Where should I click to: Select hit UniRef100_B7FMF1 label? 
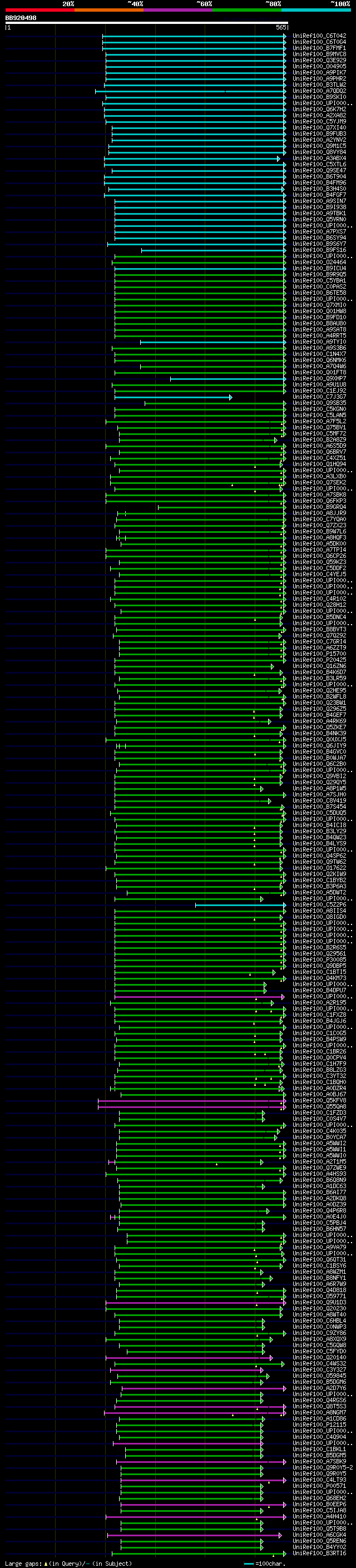tap(319, 48)
